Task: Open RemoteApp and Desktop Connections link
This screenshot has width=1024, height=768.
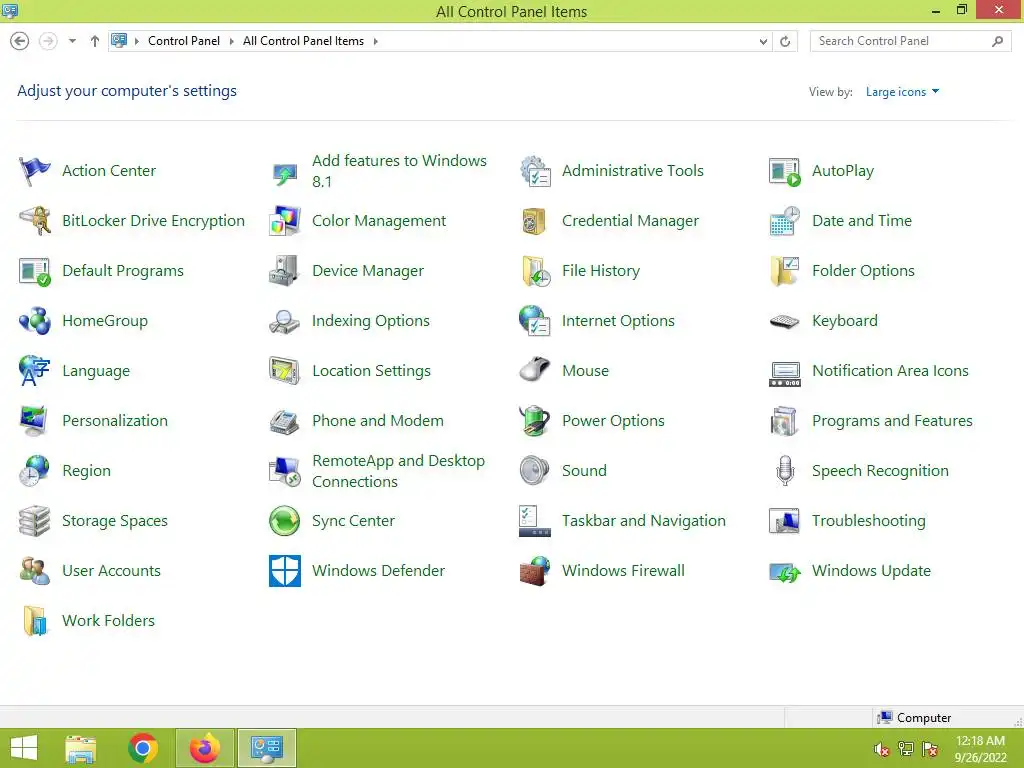Action: pos(398,471)
